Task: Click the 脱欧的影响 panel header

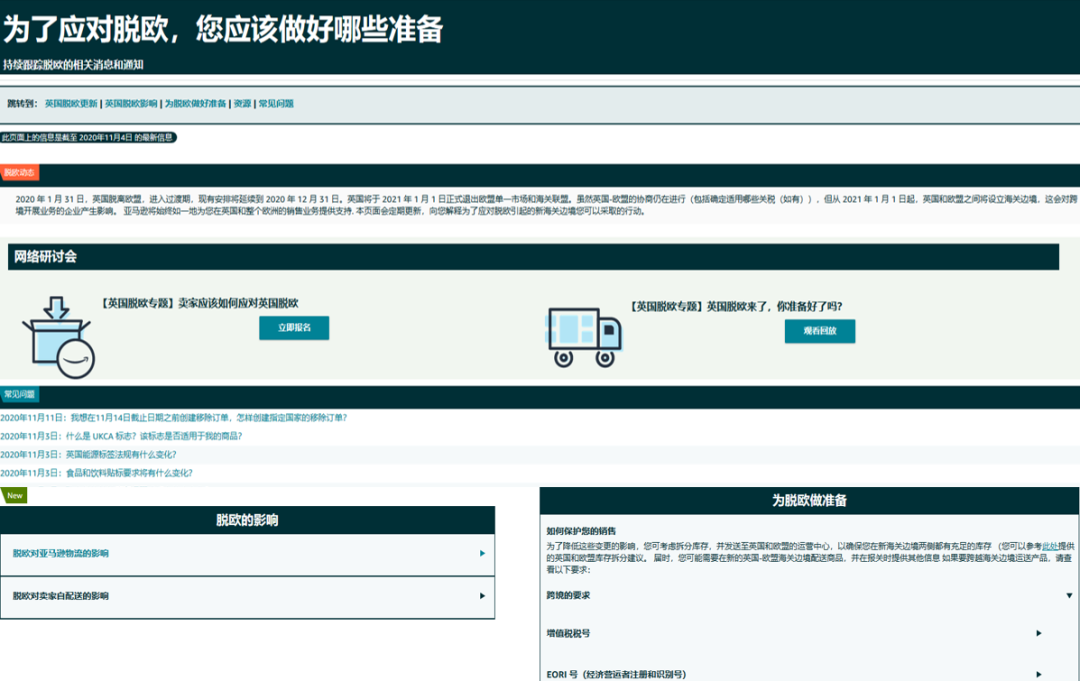Action: 247,521
